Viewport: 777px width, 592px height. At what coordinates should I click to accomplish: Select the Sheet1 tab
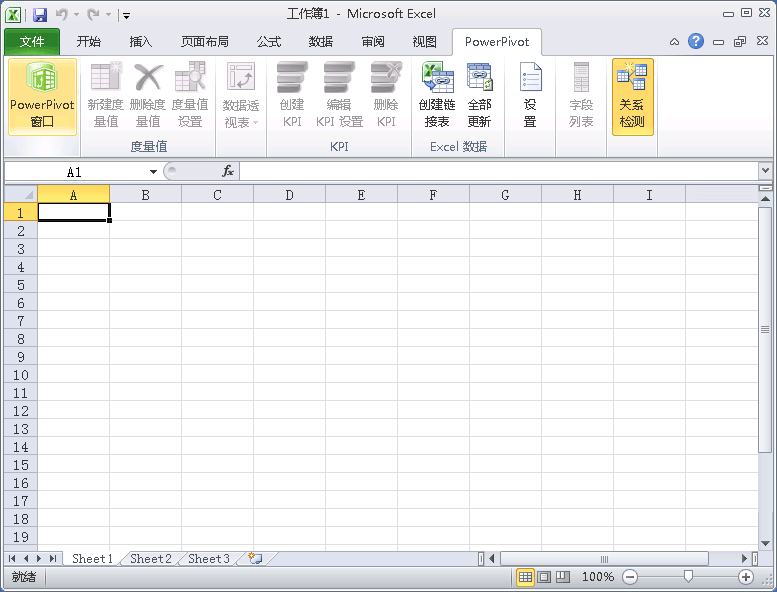[92, 559]
